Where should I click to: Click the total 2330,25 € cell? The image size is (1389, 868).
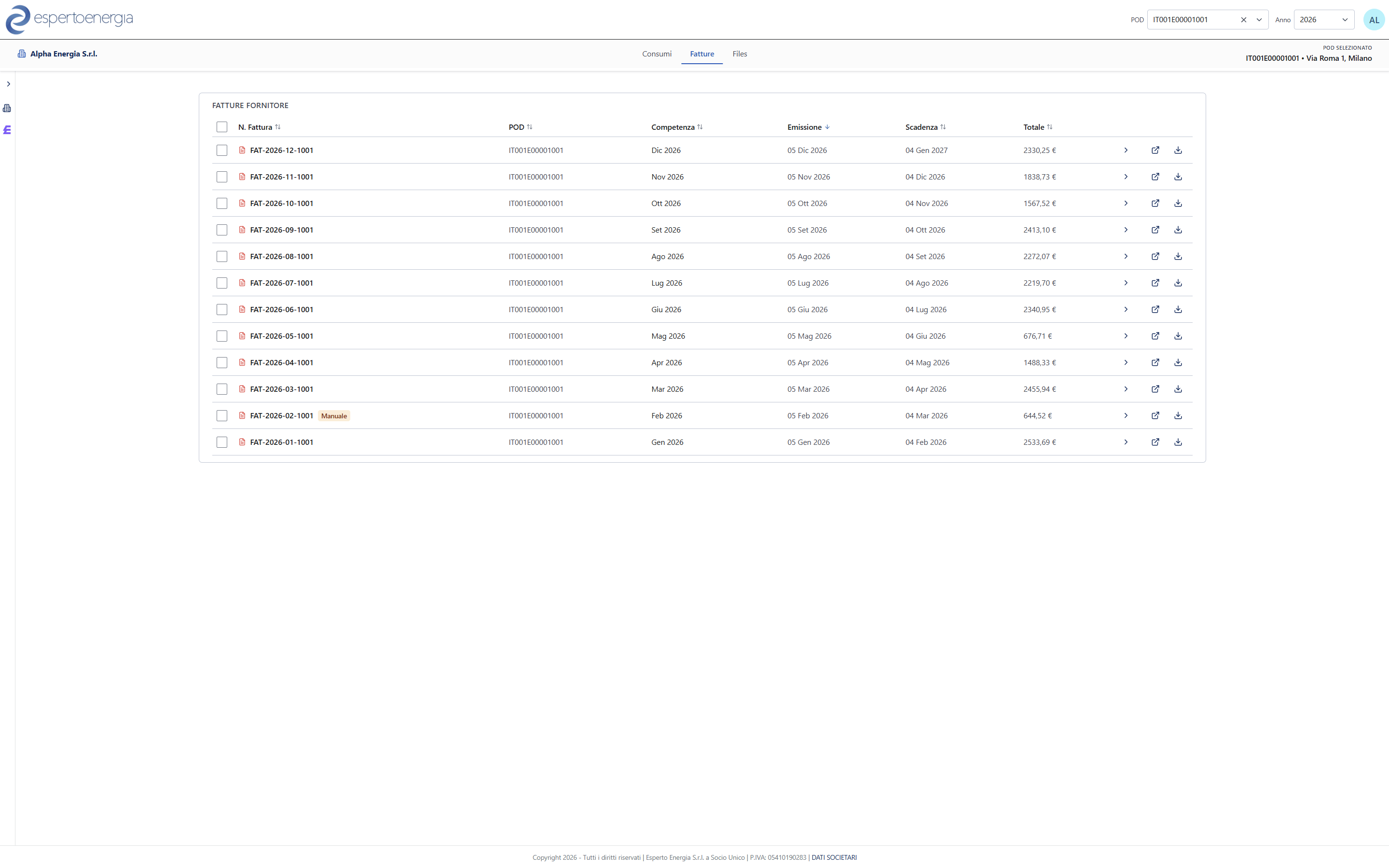pos(1039,151)
